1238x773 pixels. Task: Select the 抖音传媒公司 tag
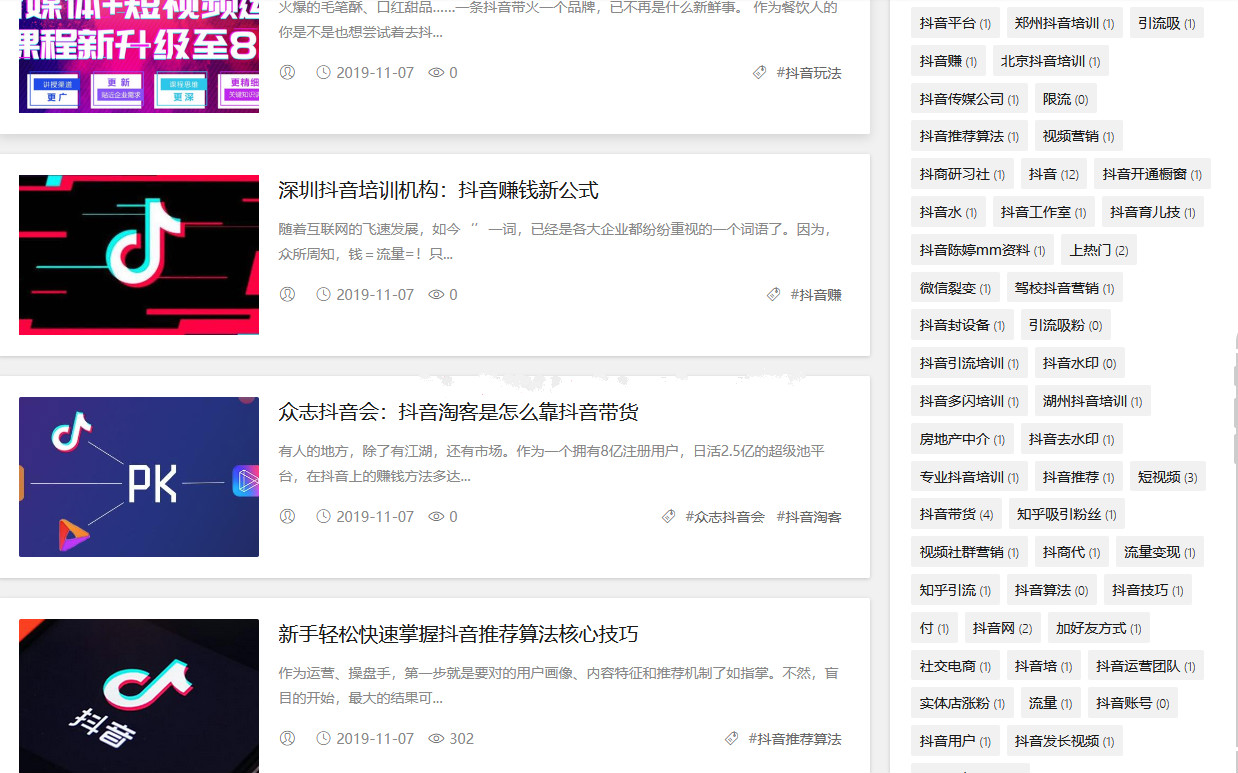click(969, 99)
